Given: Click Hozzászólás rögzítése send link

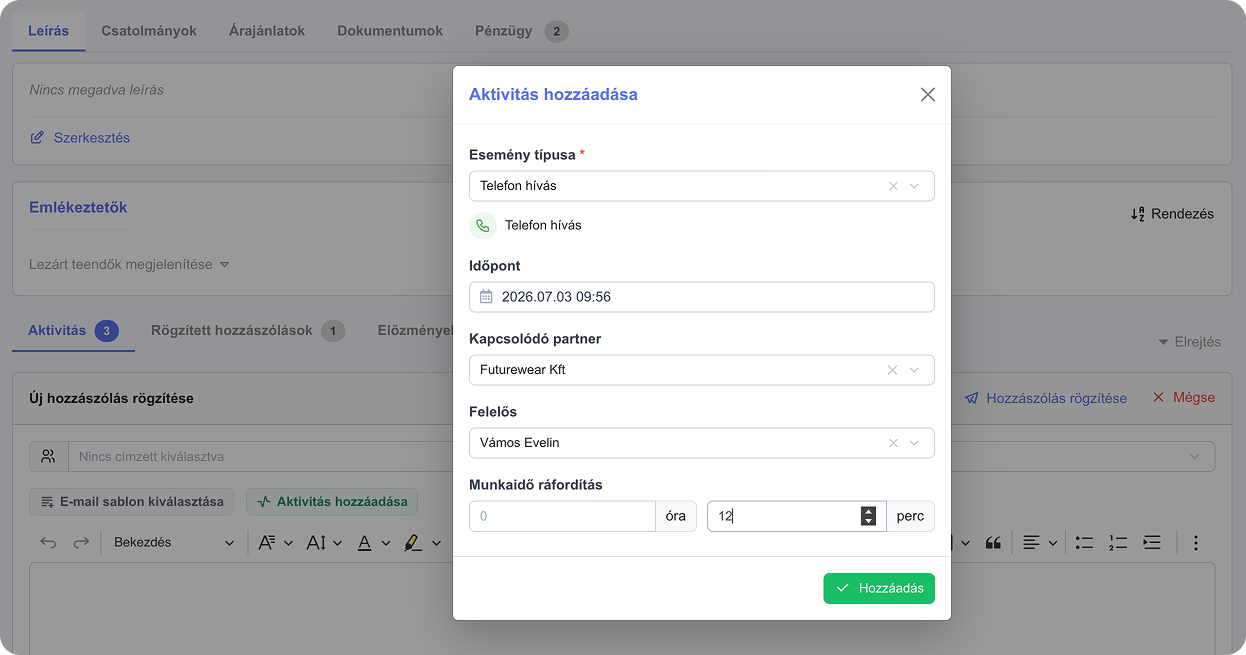Looking at the screenshot, I should tap(1046, 398).
